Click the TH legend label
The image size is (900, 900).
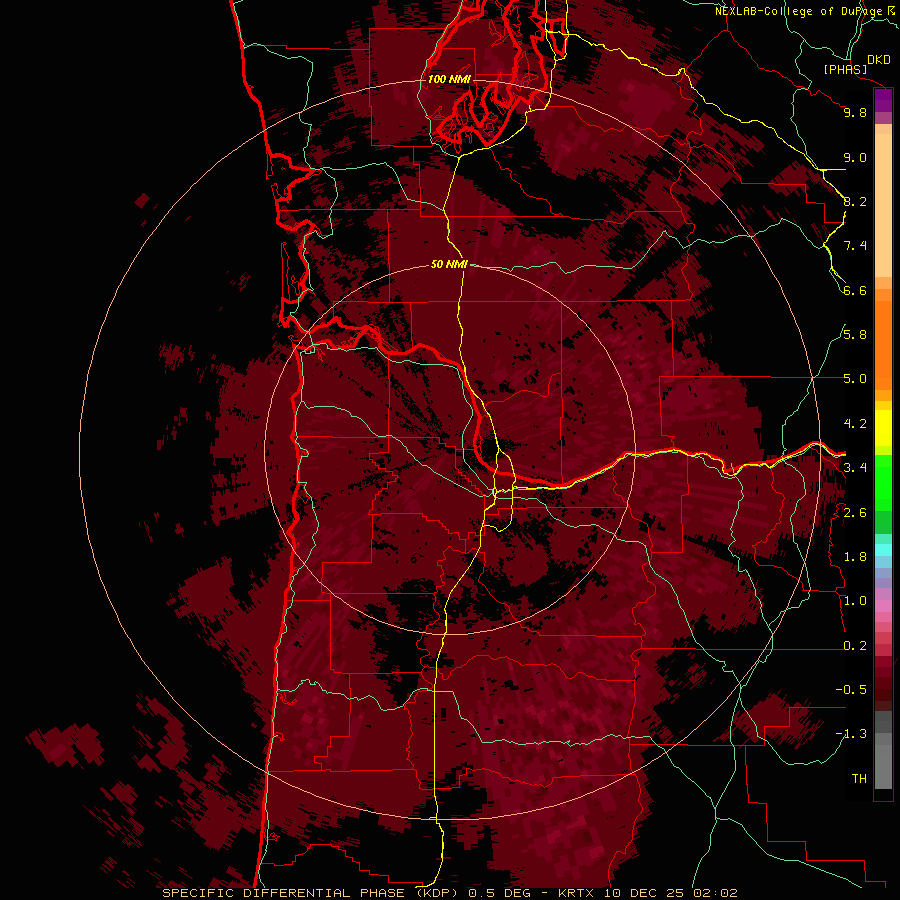tap(859, 779)
